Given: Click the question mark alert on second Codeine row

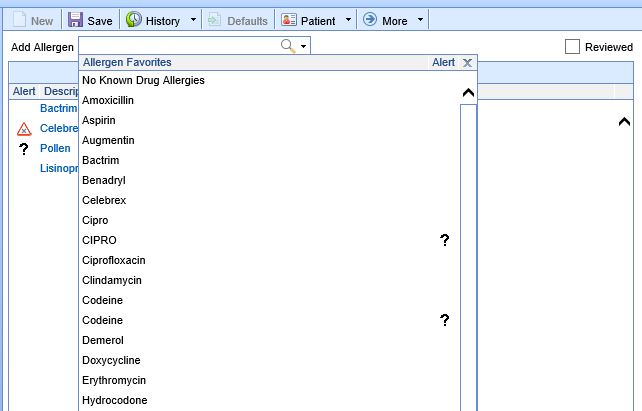Looking at the screenshot, I should pyautogui.click(x=445, y=320).
